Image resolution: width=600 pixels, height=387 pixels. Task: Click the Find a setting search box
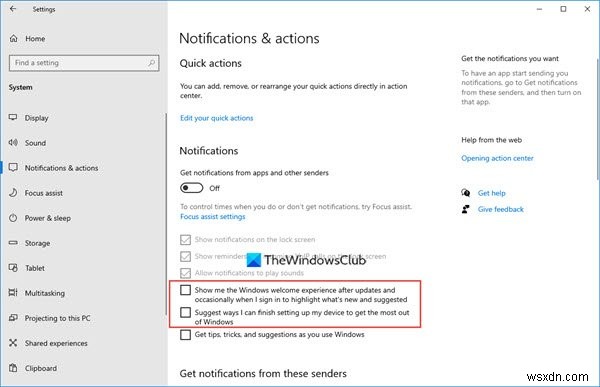pos(84,63)
